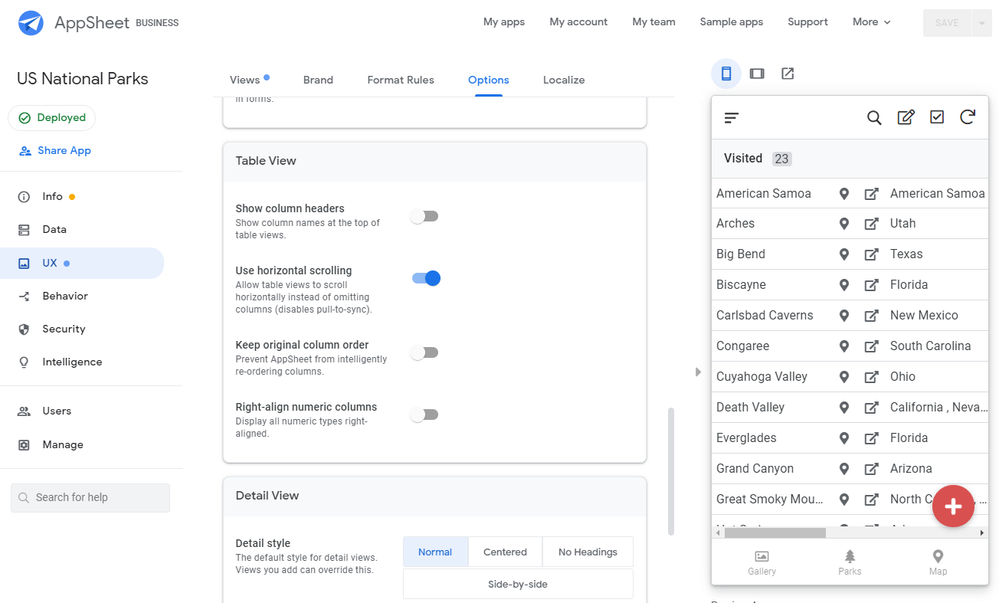Click the sync refresh icon in preview
Screen dimensions: 999x603
tap(967, 117)
